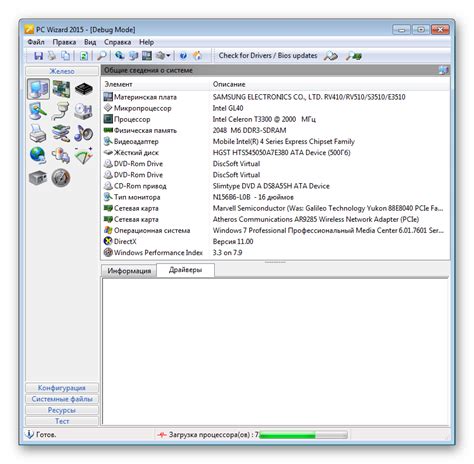The height and width of the screenshot is (464, 474).
Task: Select the Микропроцессор row
Action: (x=275, y=108)
